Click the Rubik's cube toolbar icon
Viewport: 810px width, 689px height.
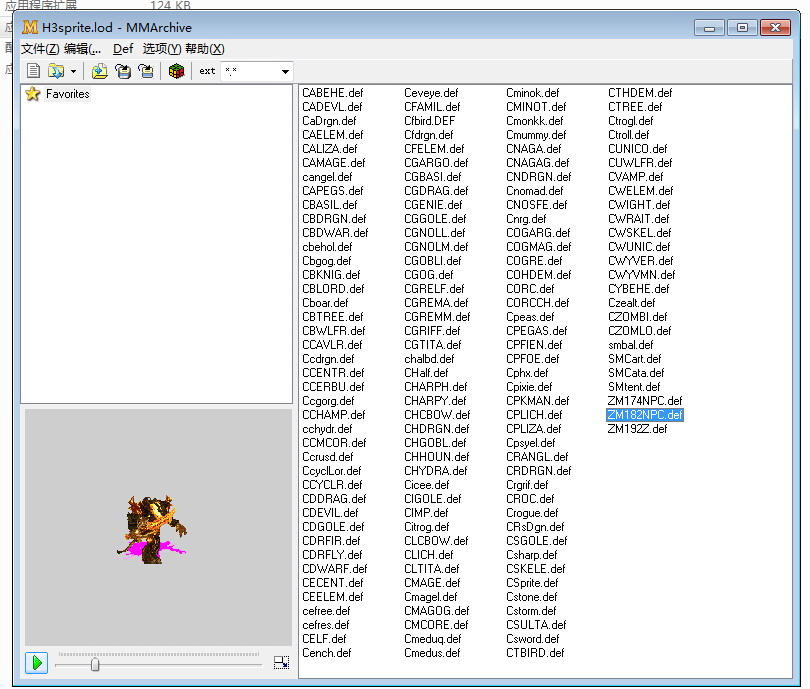click(176, 71)
